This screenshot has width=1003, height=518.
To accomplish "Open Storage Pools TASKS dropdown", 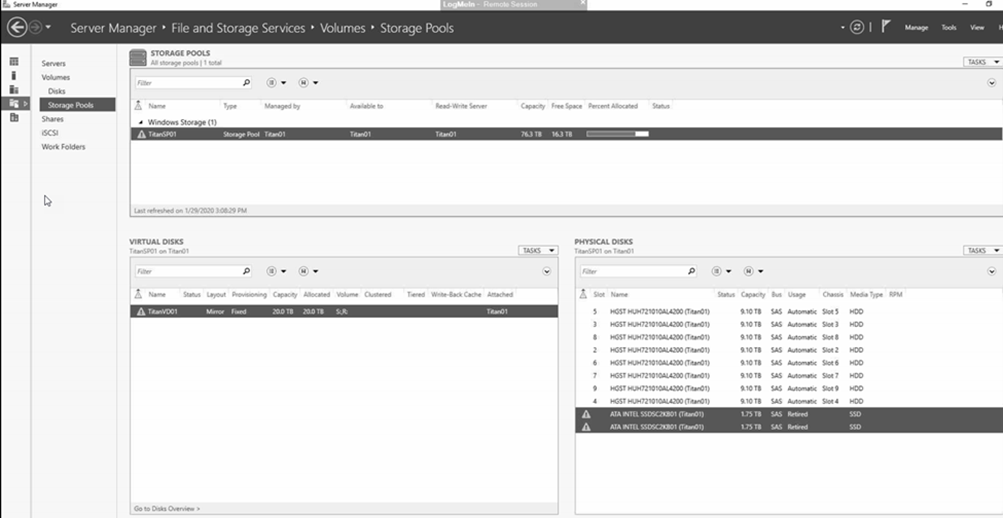I will point(983,62).
